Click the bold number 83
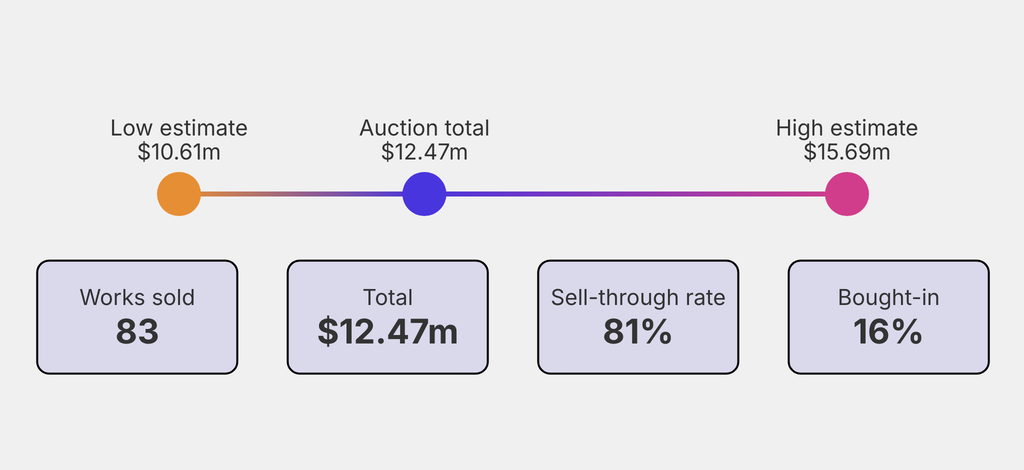The height and width of the screenshot is (470, 1024). click(137, 332)
